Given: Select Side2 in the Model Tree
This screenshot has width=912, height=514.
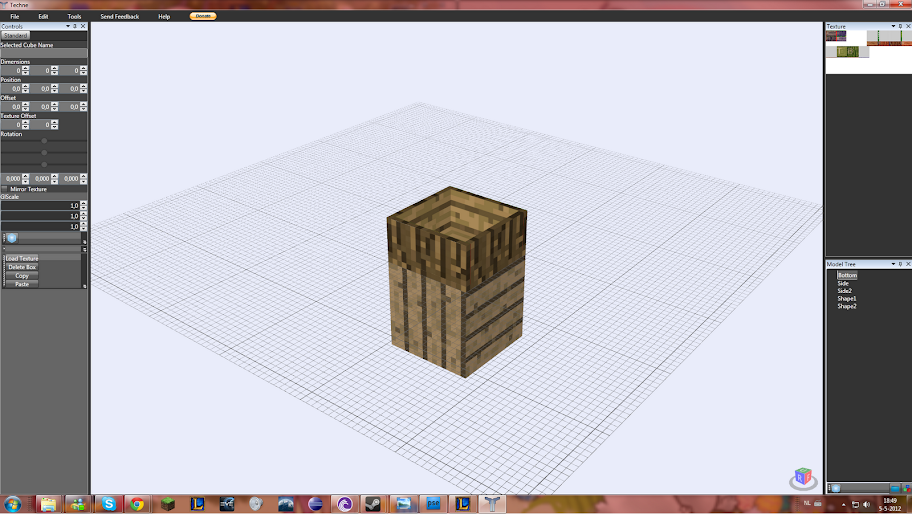Looking at the screenshot, I should (844, 291).
